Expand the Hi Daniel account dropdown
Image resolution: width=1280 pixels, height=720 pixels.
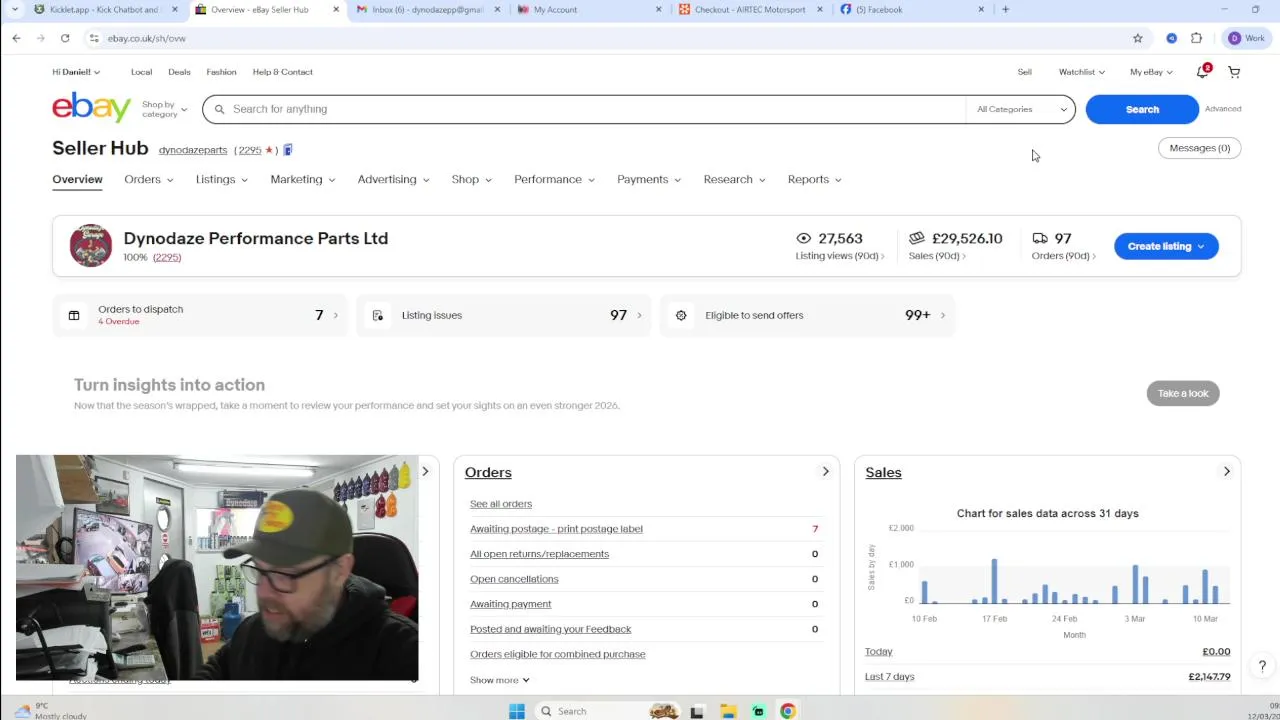[x=76, y=72]
